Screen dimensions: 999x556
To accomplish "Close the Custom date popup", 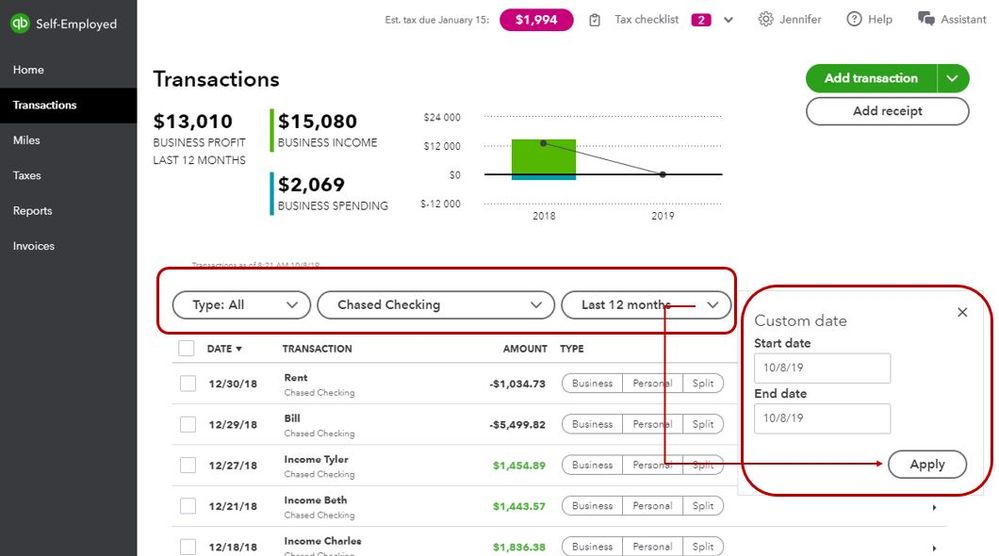I will (962, 312).
